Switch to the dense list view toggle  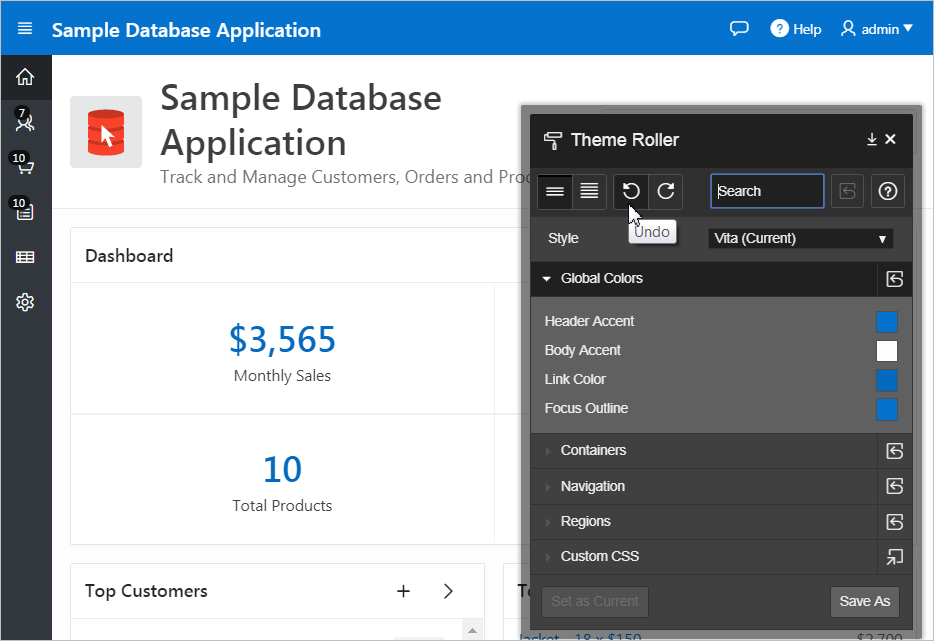coord(589,191)
